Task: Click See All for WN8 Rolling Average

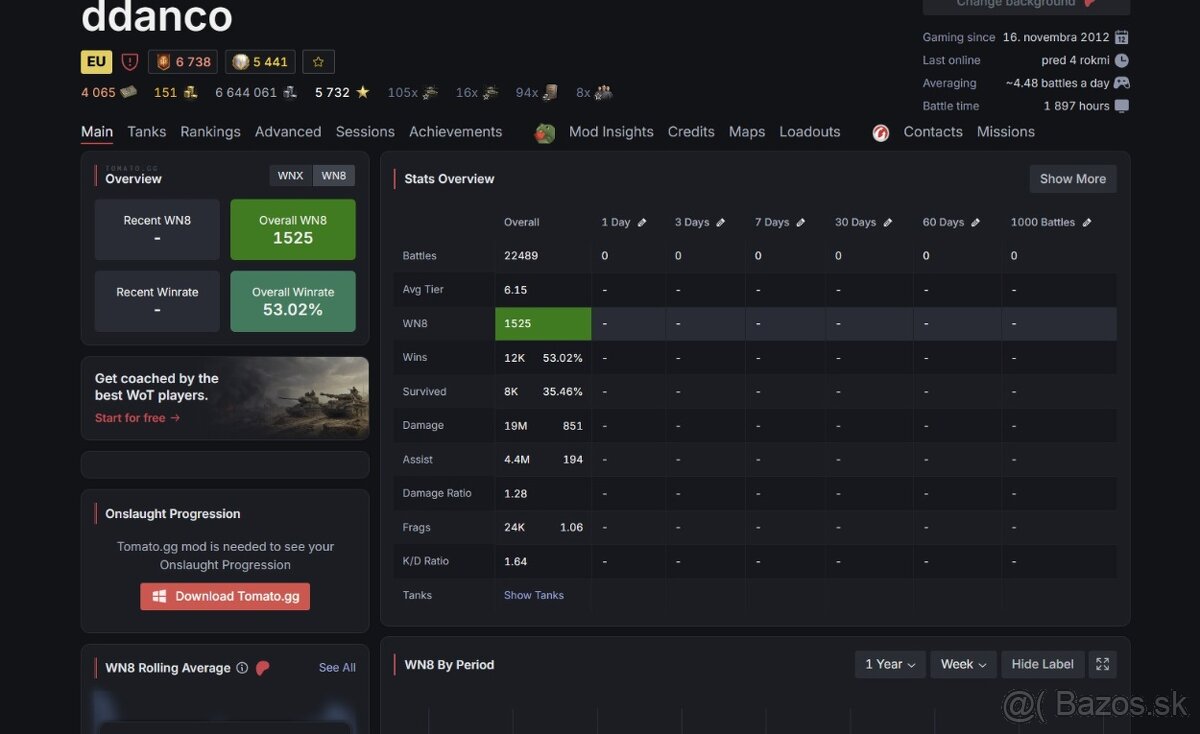Action: pos(337,668)
